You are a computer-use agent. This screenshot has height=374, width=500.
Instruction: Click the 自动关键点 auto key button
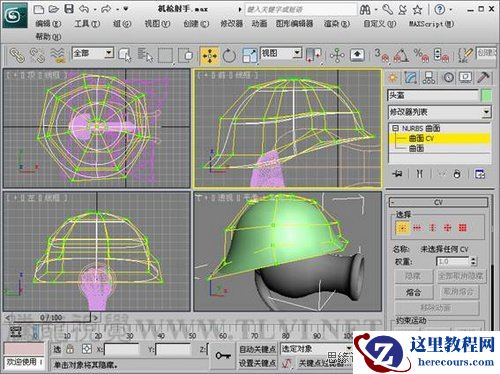[x=257, y=349]
